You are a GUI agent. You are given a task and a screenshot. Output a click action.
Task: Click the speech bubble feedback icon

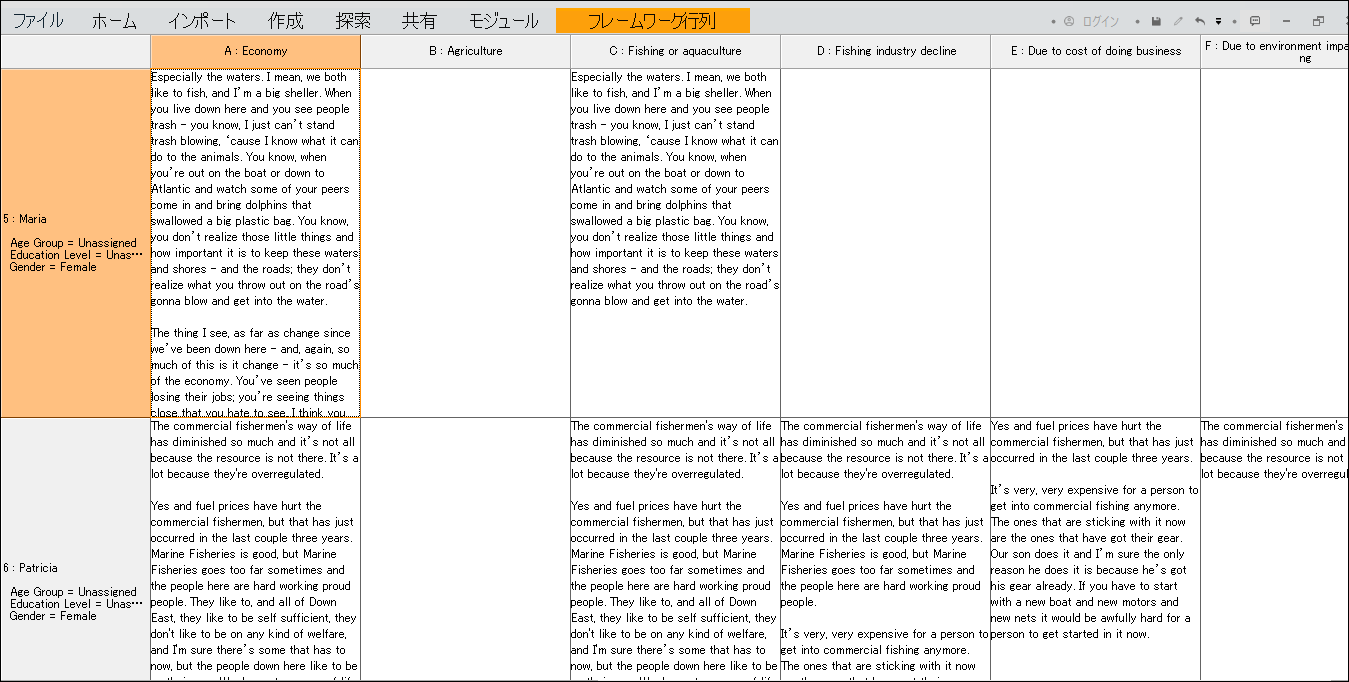click(x=1255, y=21)
